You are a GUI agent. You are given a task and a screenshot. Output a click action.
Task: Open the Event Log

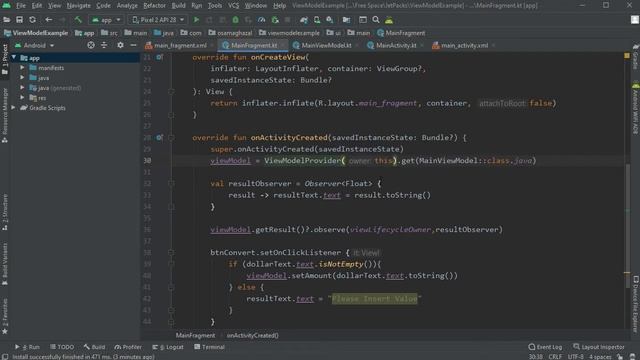pyautogui.click(x=545, y=347)
